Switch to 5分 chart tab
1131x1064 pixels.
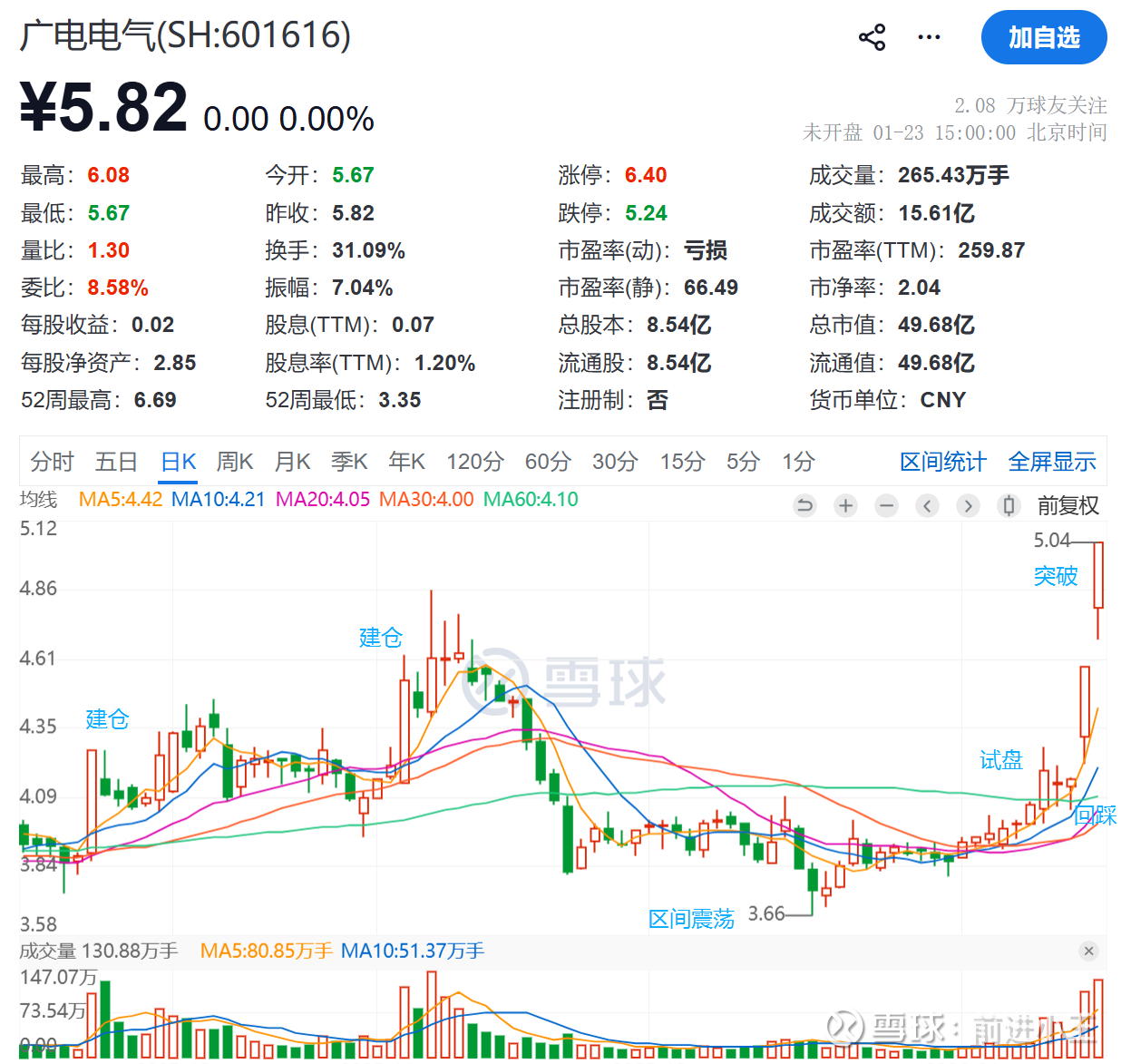coord(743,462)
